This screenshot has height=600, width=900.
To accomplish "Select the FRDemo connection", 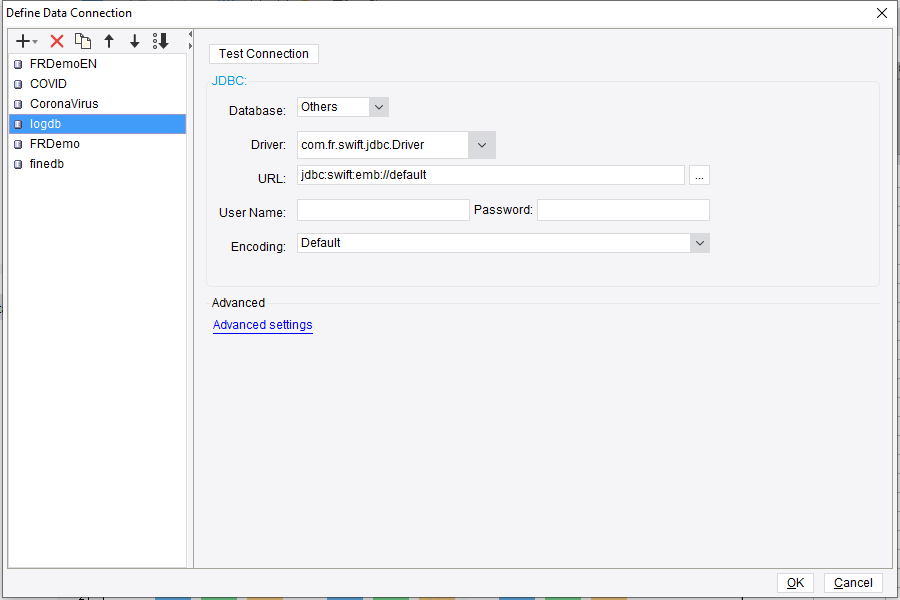I will [97, 144].
